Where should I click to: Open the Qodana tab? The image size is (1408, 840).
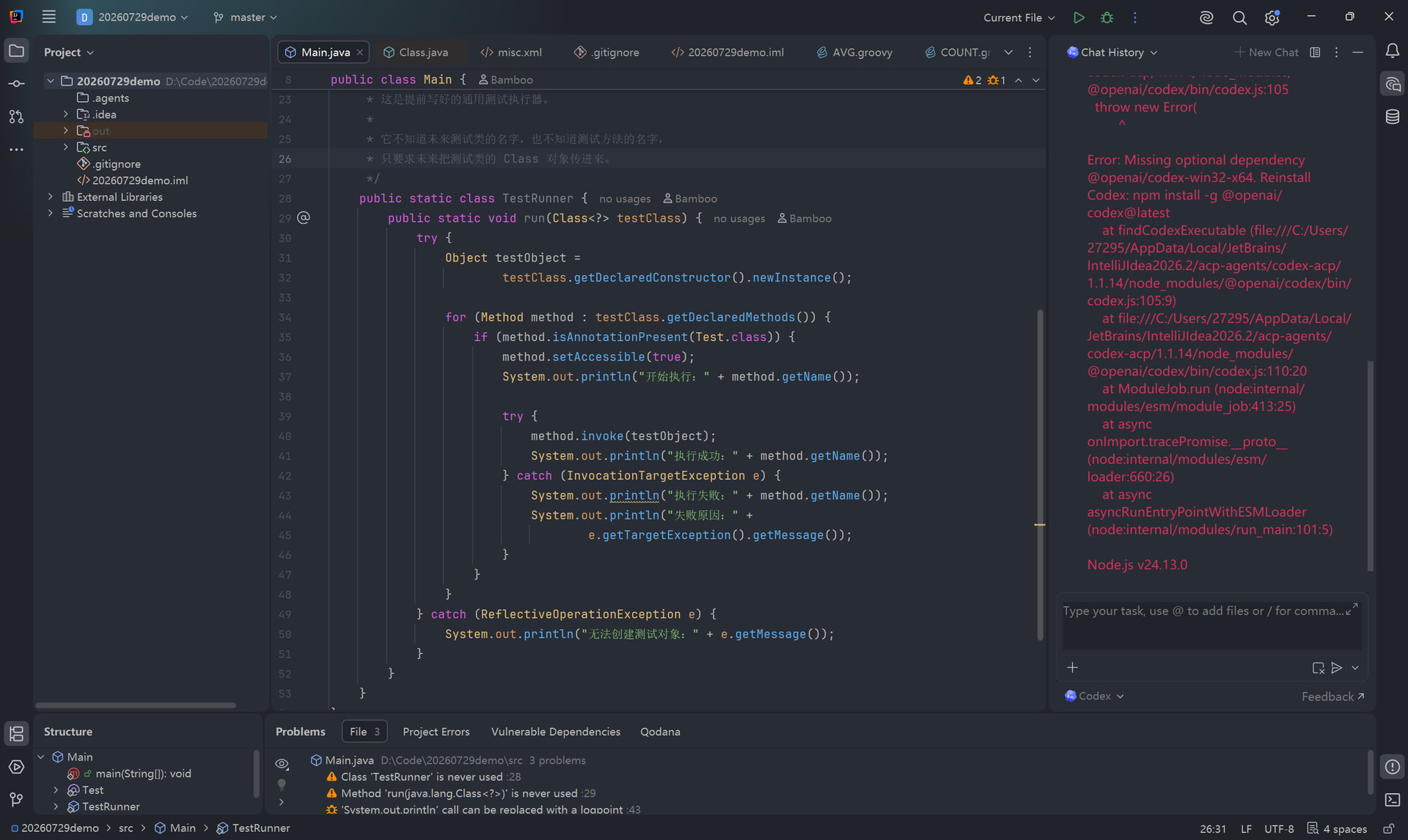660,732
